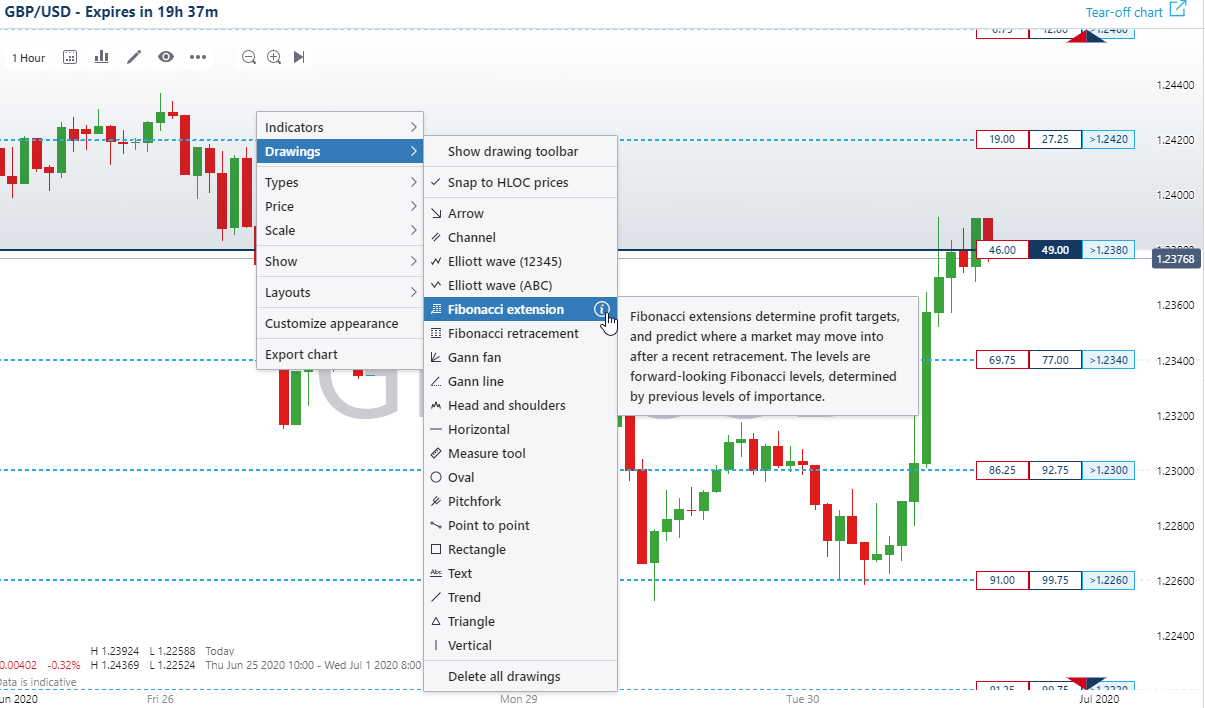Click sell price 86.25 for >1.2300
This screenshot has height=708, width=1205.
(x=1002, y=470)
